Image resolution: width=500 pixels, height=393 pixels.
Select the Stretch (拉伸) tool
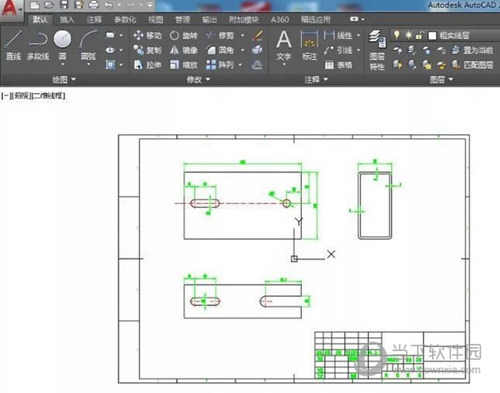147,65
